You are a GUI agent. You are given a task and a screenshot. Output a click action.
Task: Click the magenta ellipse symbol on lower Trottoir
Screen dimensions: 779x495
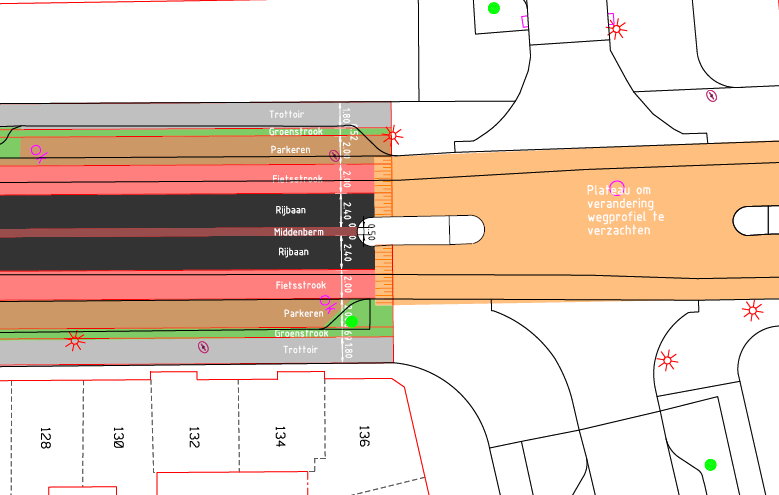(x=204, y=347)
